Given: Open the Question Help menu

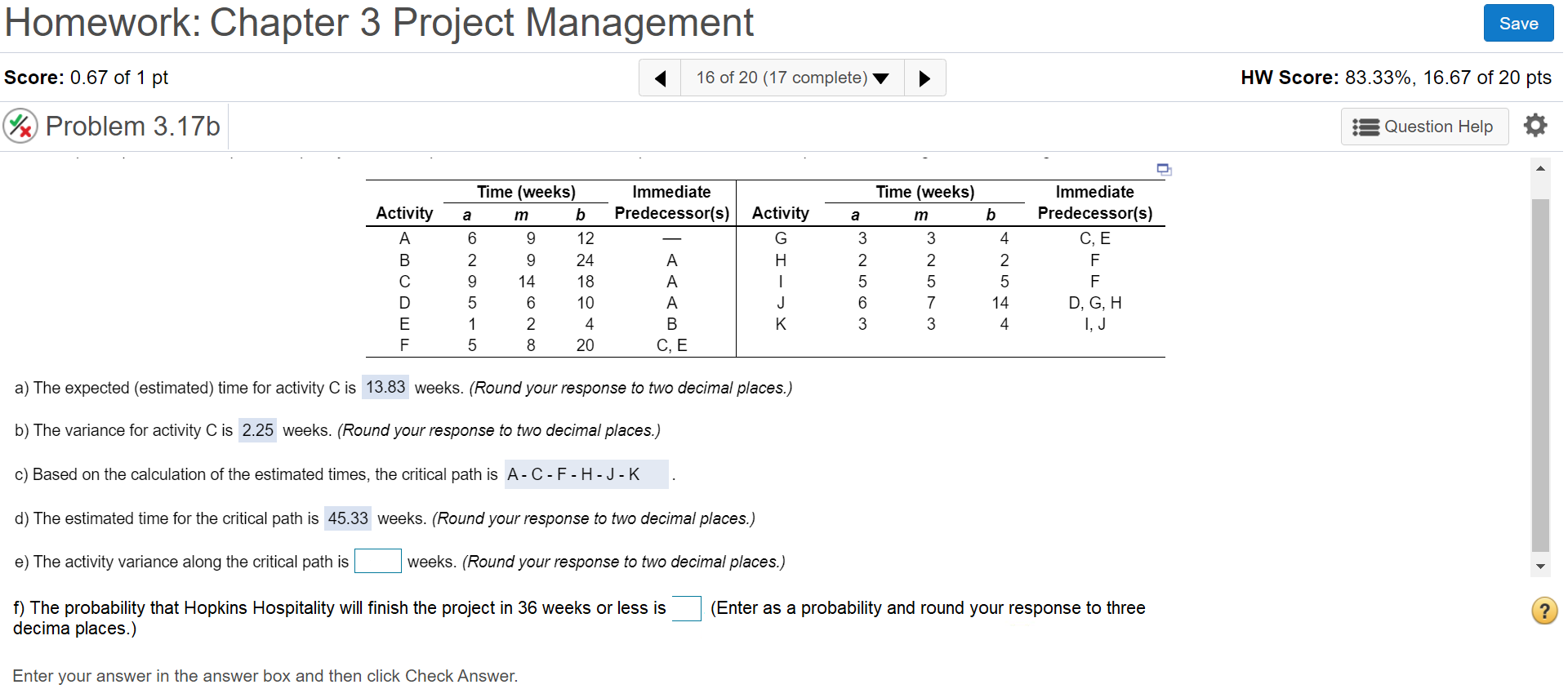Looking at the screenshot, I should tap(1424, 127).
